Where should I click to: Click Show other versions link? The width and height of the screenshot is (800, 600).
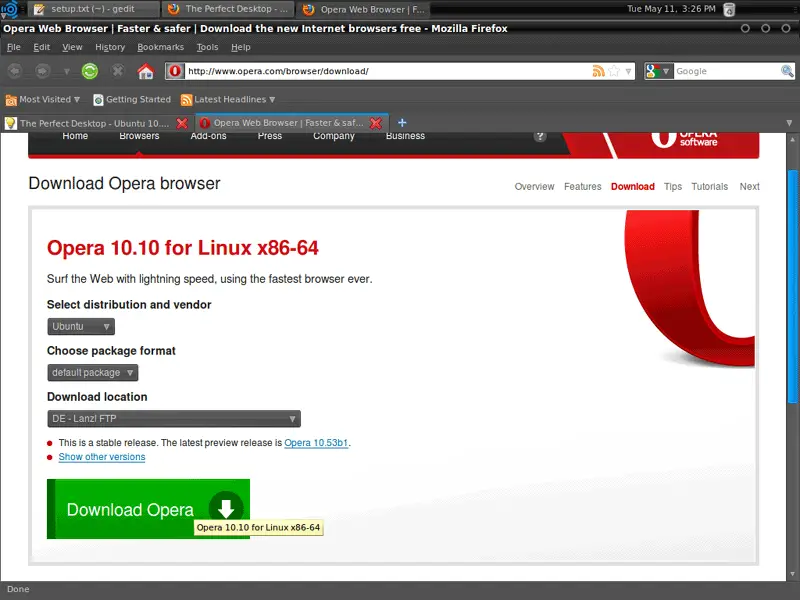102,457
